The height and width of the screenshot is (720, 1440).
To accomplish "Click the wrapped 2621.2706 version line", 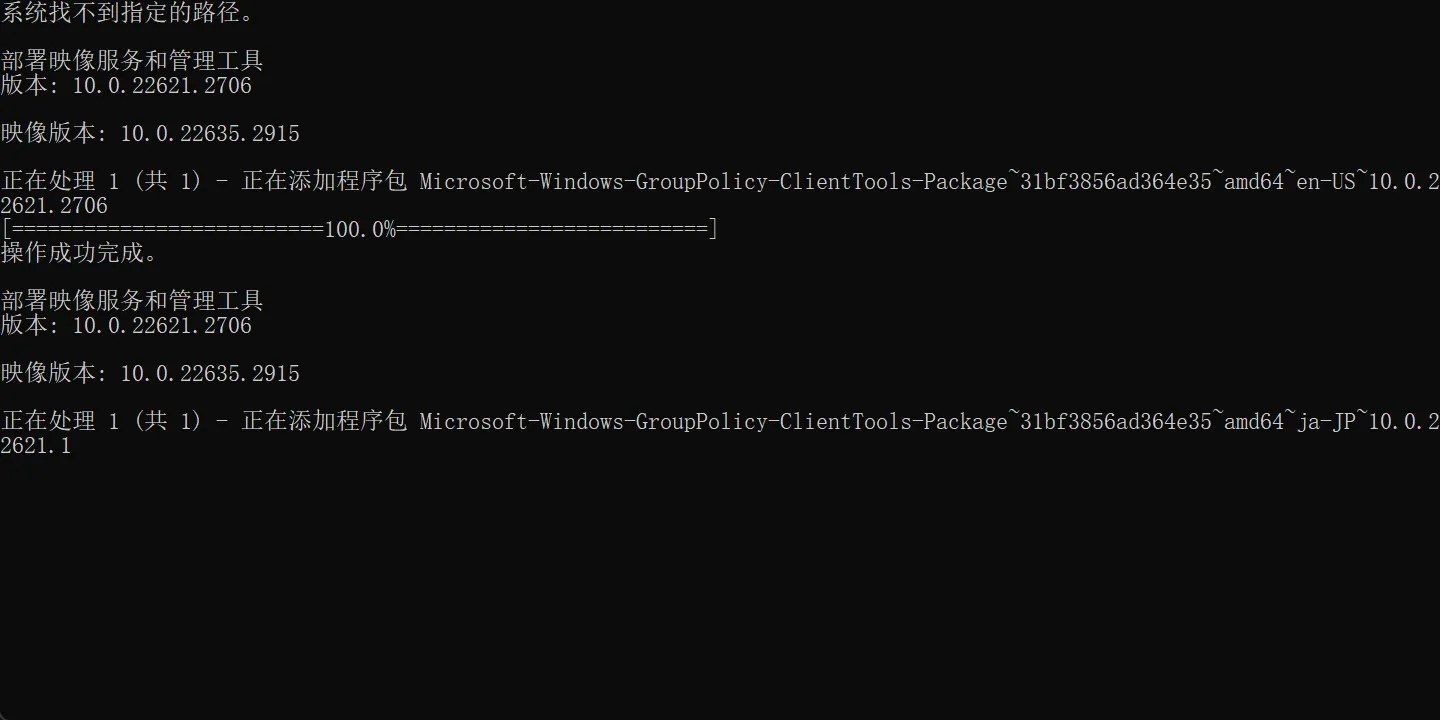I will point(54,206).
